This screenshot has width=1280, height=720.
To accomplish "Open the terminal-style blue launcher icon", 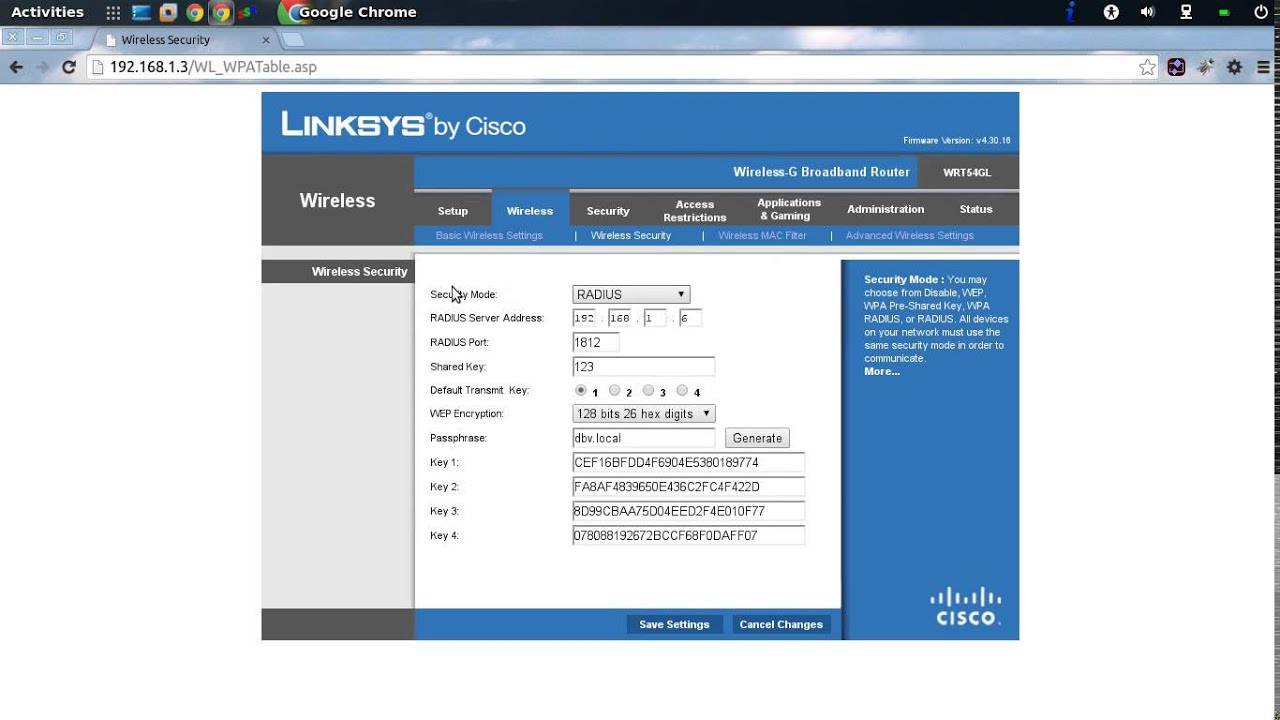I will point(141,13).
